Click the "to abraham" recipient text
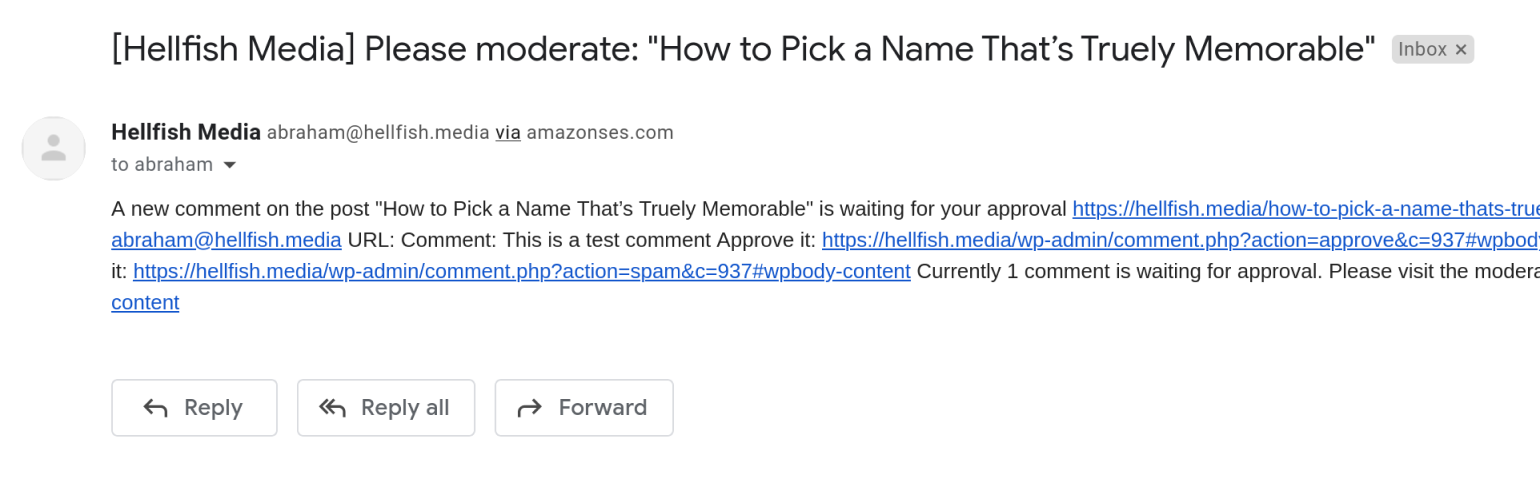The height and width of the screenshot is (480, 1540). [x=162, y=164]
